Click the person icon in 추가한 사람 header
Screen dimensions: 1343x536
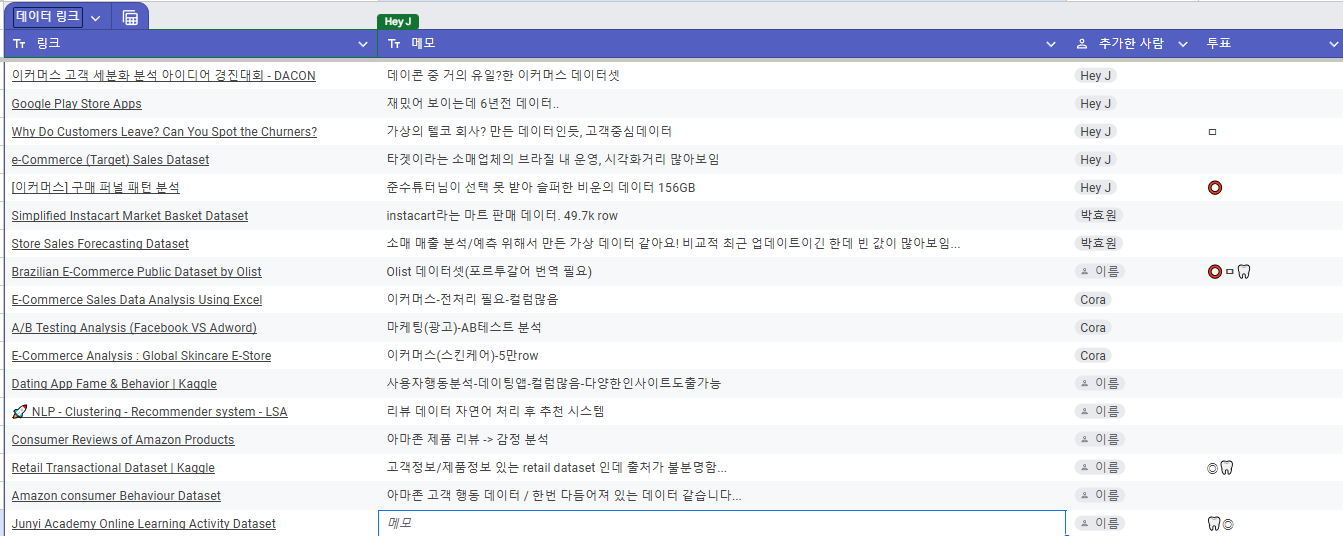[x=1082, y=44]
